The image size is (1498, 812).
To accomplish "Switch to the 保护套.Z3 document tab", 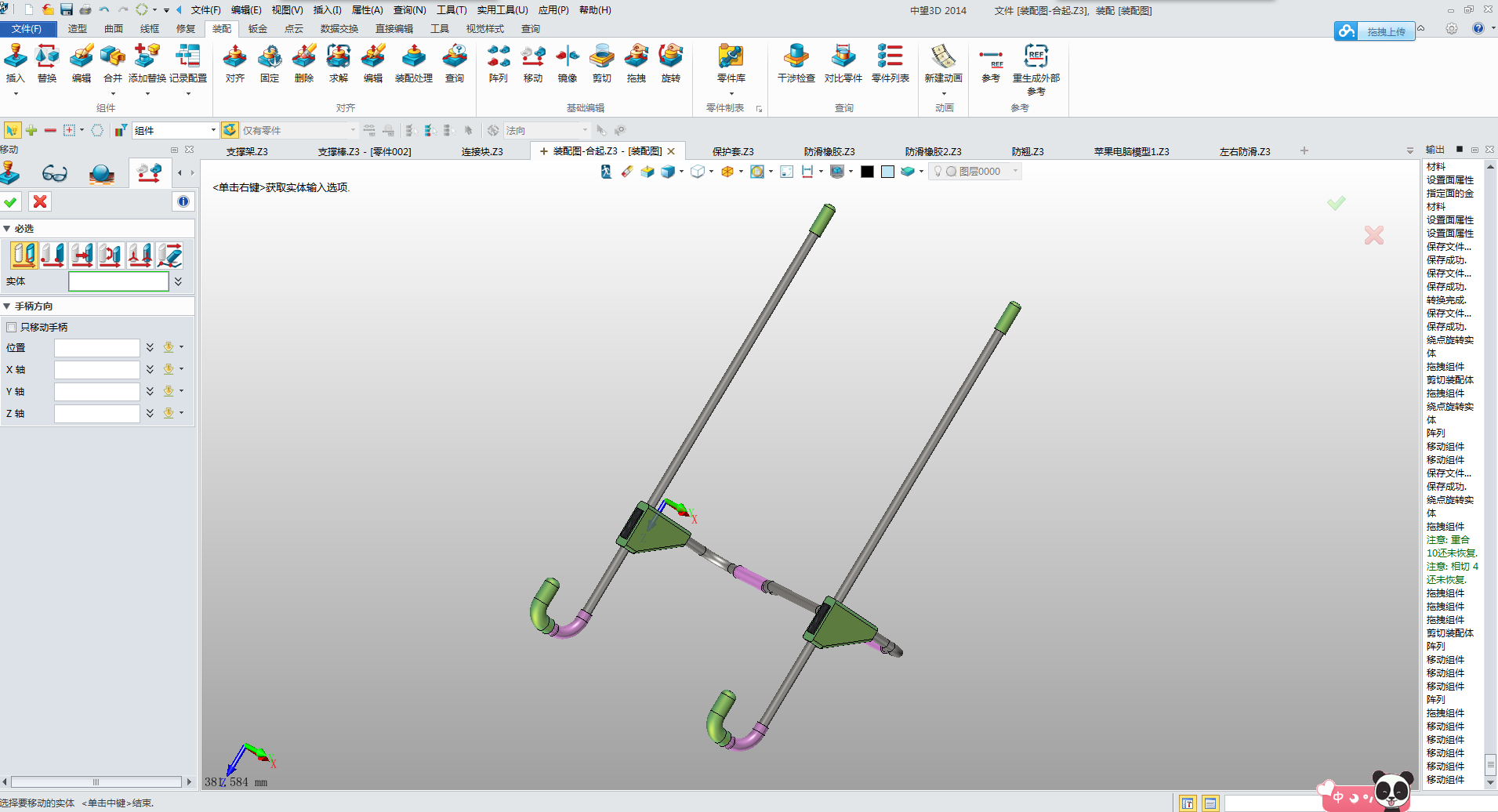I will click(x=733, y=151).
